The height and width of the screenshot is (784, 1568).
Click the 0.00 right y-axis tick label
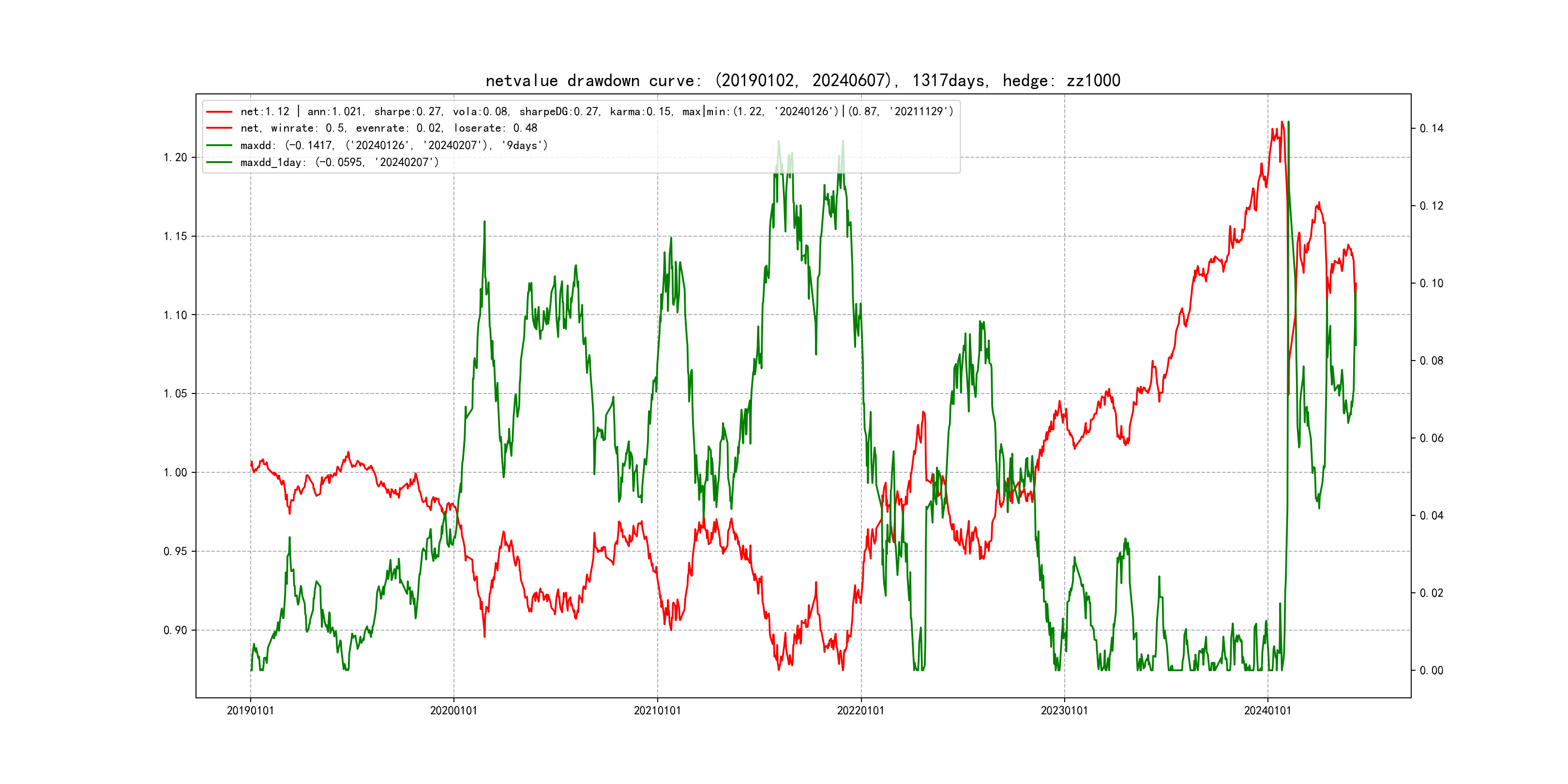(x=1431, y=670)
